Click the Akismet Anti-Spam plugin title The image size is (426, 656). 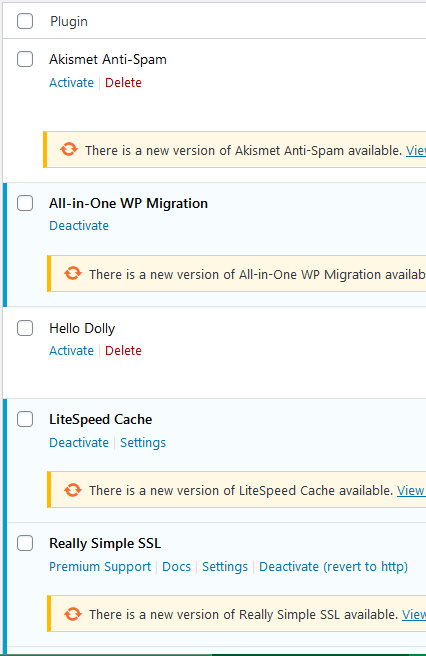[x=108, y=59]
